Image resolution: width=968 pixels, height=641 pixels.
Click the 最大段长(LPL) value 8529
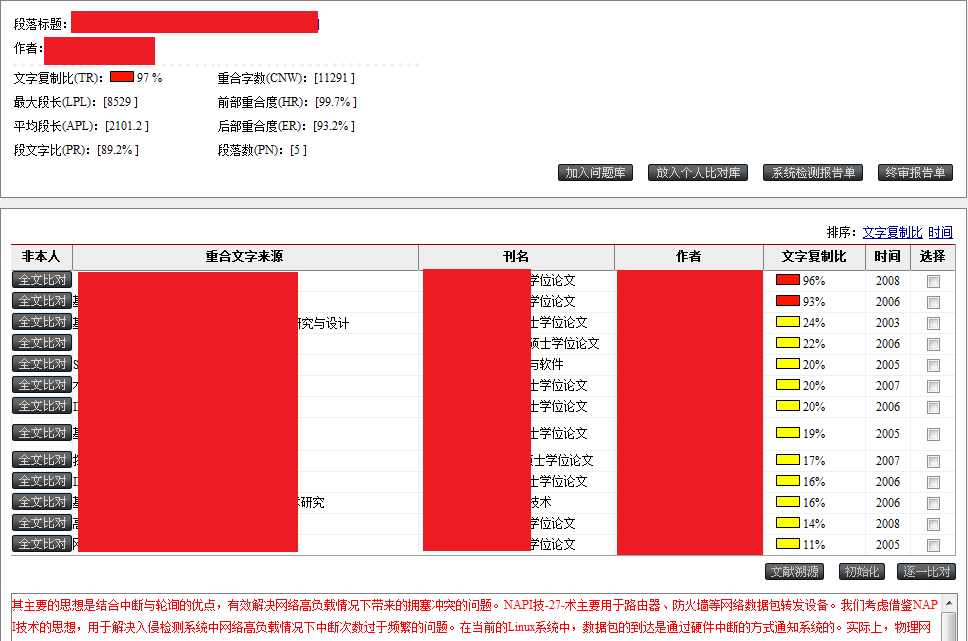pos(120,102)
